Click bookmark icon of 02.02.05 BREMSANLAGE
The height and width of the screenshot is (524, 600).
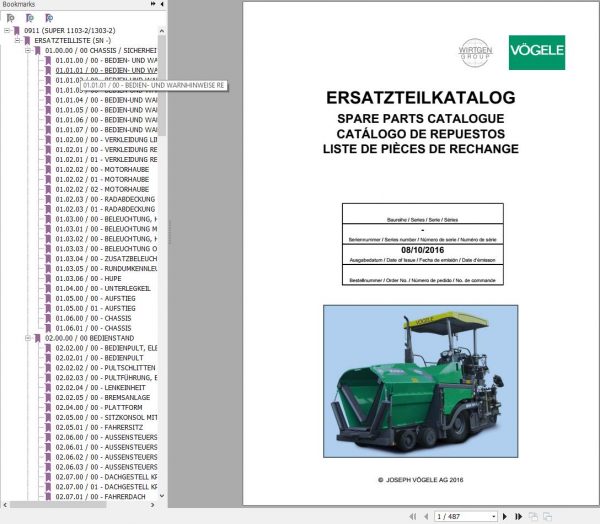[48, 397]
